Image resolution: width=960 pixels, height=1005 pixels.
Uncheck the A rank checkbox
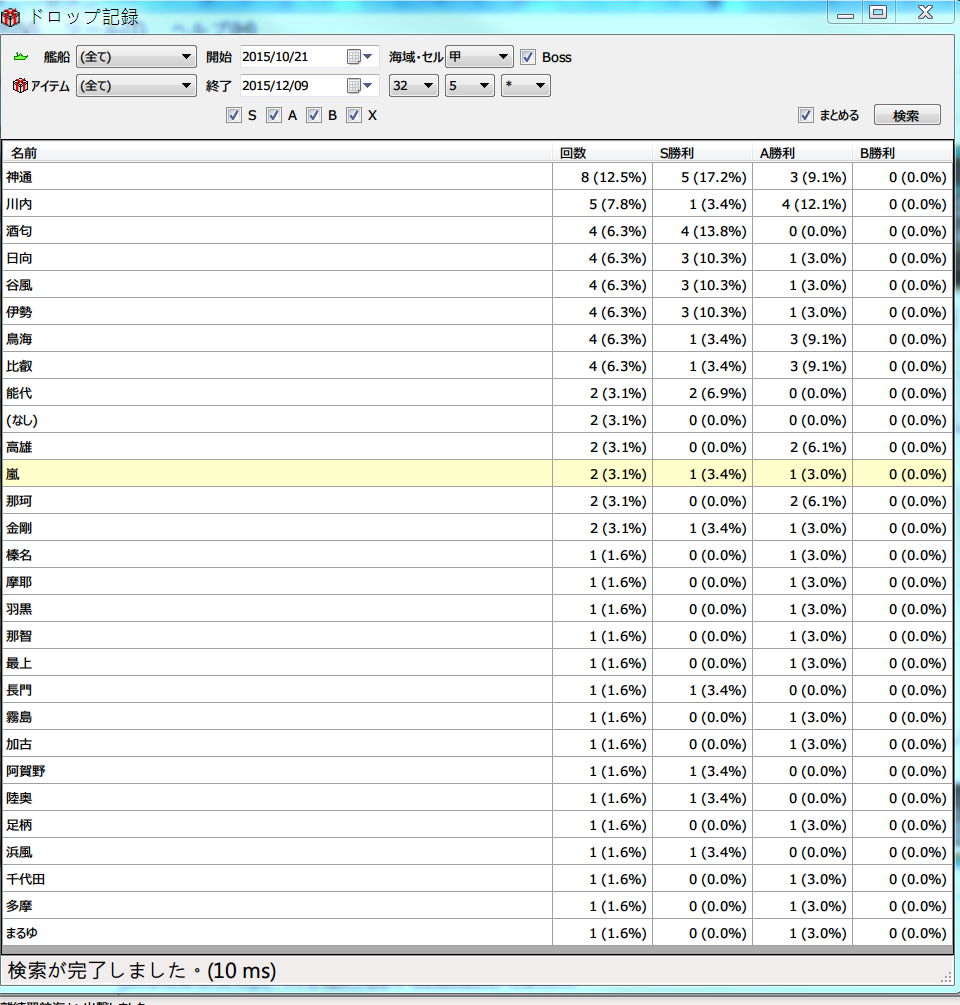(x=274, y=115)
